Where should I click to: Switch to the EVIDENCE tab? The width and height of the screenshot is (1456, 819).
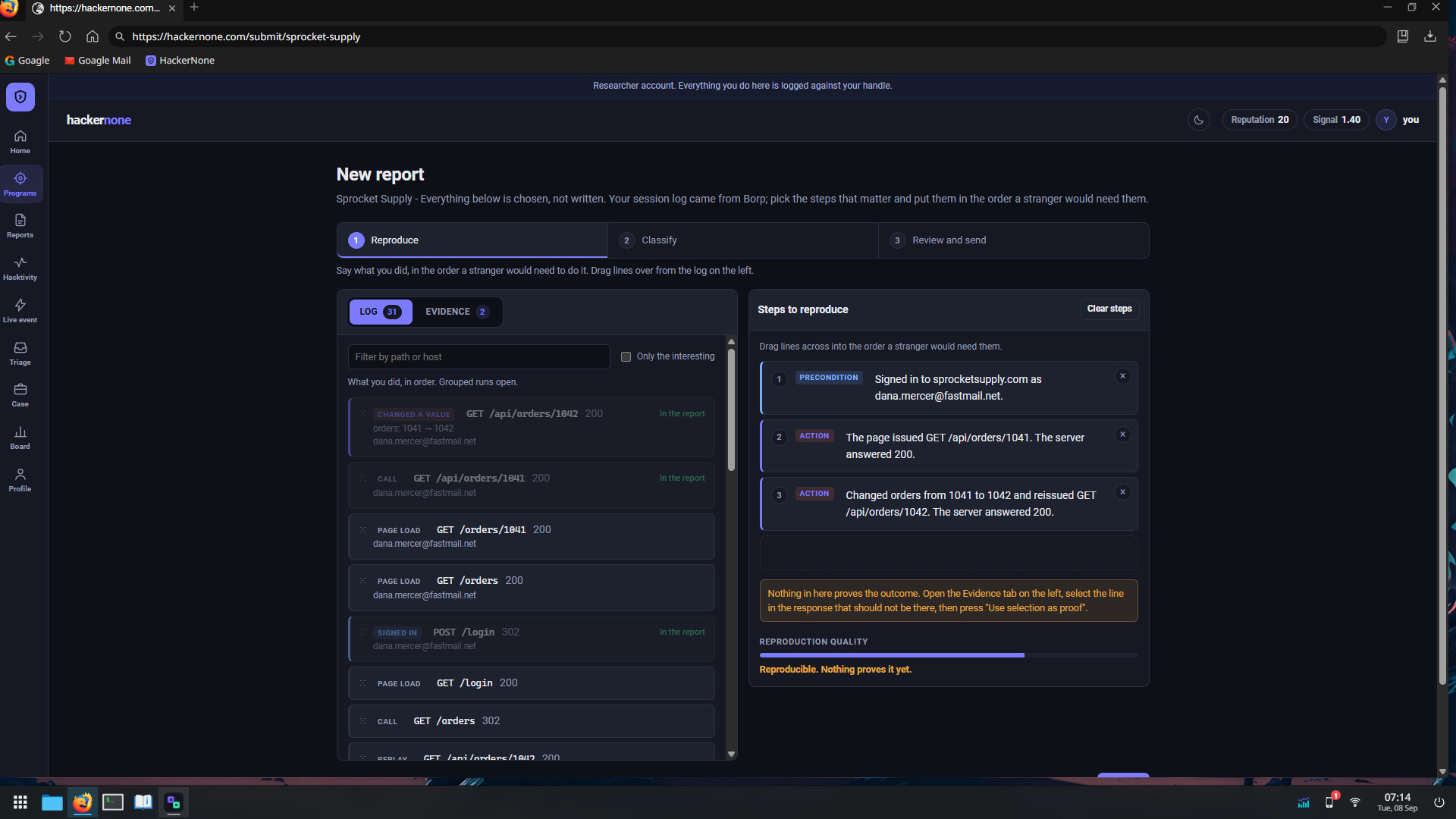457,312
